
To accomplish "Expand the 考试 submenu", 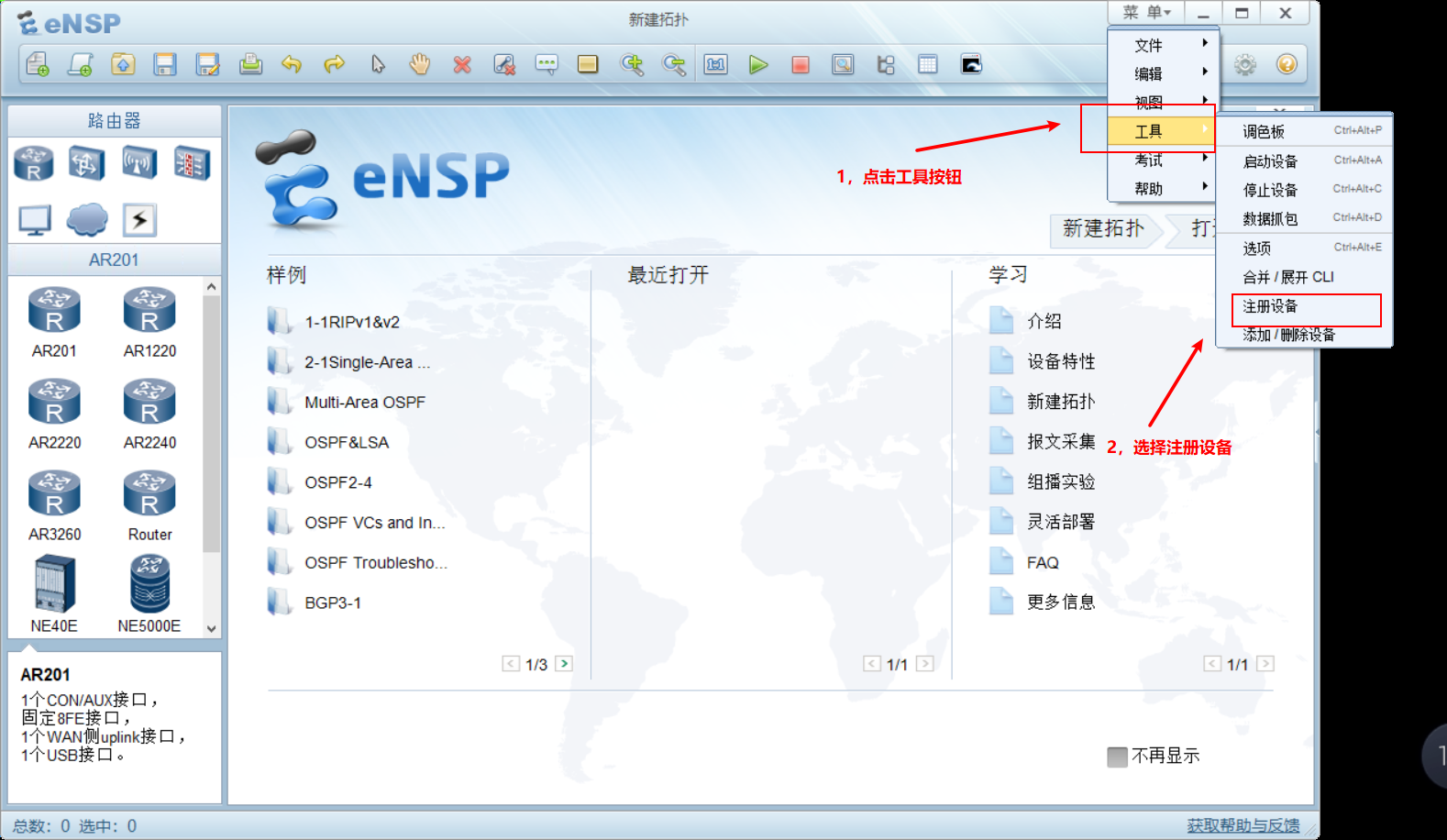I will [1162, 160].
